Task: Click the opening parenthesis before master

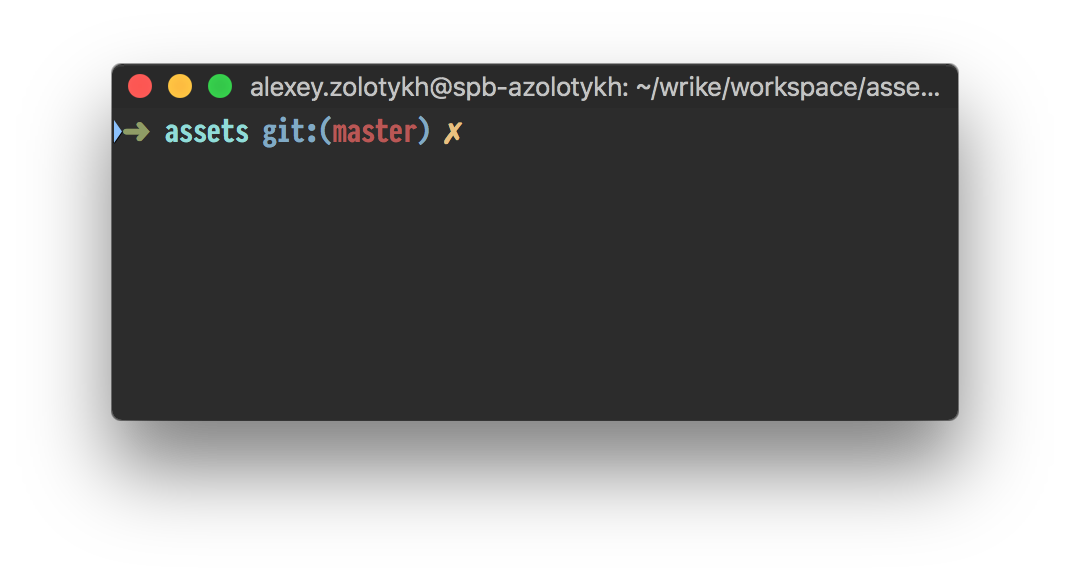Action: (x=326, y=131)
